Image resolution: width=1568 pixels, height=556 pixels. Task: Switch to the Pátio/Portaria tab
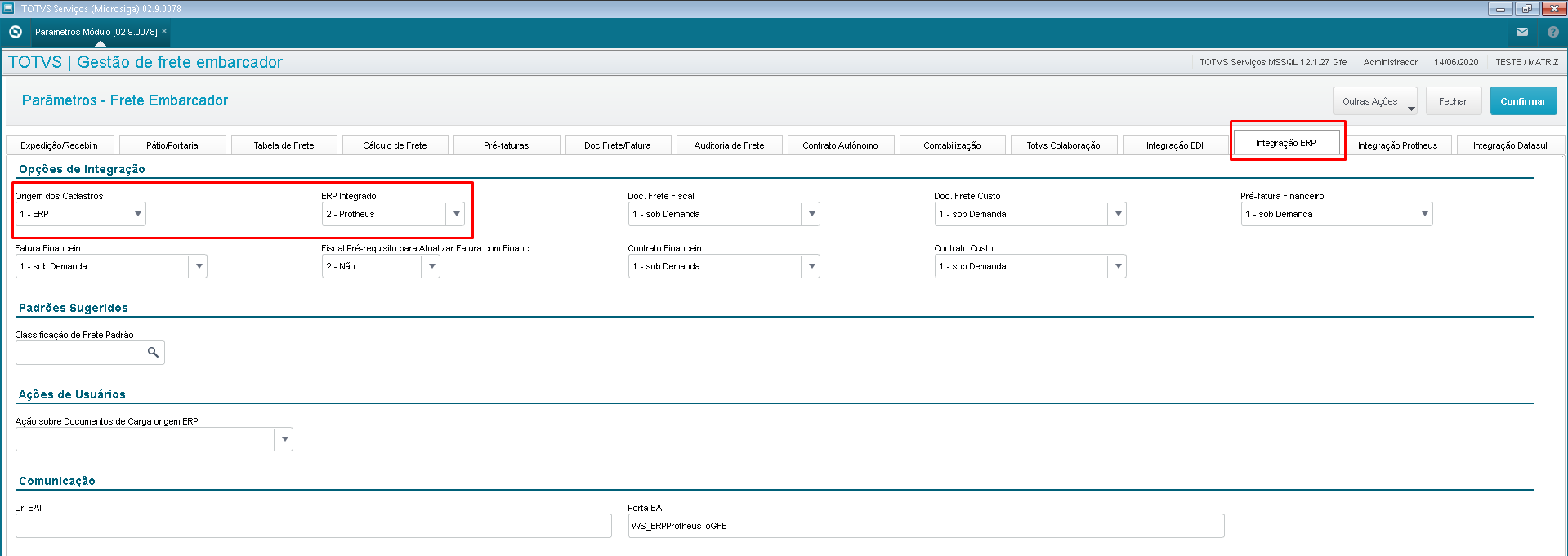coord(172,145)
